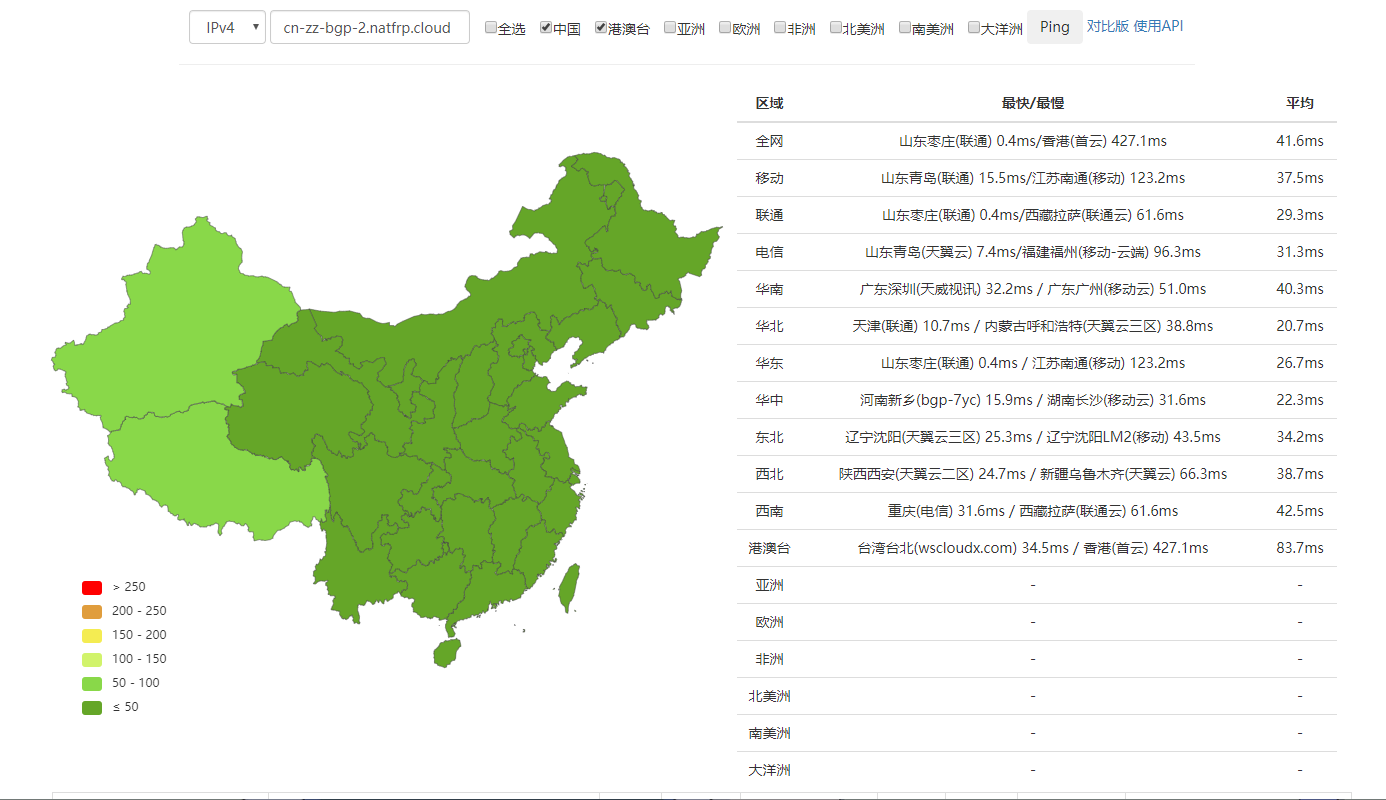This screenshot has width=1386, height=800.
Task: Click the orange 200 - 250 legend swatch
Action: [92, 611]
